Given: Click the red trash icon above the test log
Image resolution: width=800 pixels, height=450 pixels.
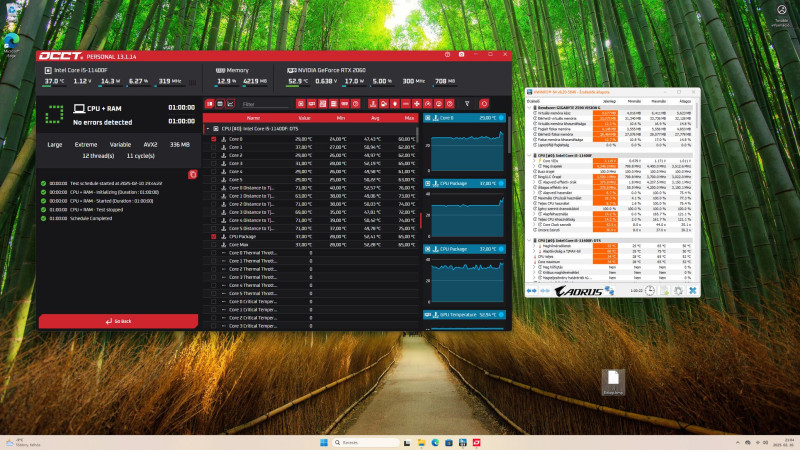Looking at the screenshot, I should click(193, 174).
